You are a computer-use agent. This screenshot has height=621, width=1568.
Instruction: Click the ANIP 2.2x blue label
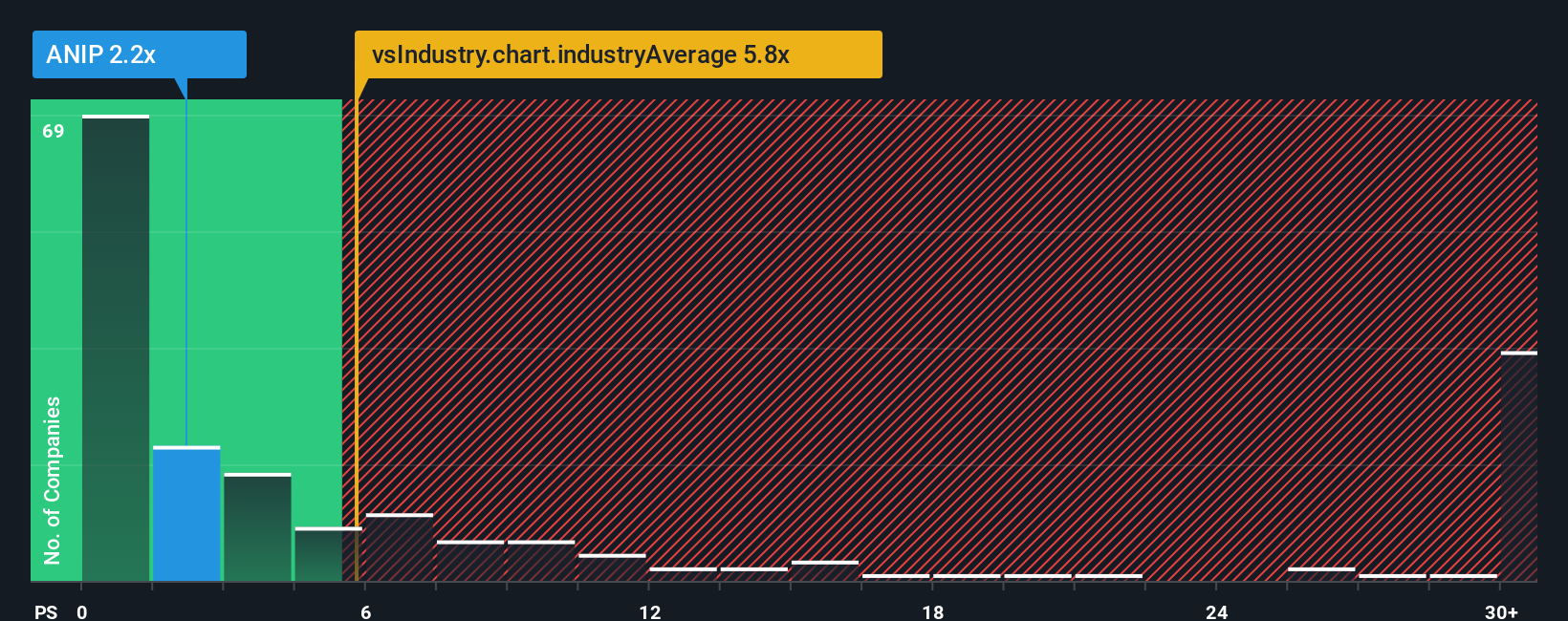(140, 54)
